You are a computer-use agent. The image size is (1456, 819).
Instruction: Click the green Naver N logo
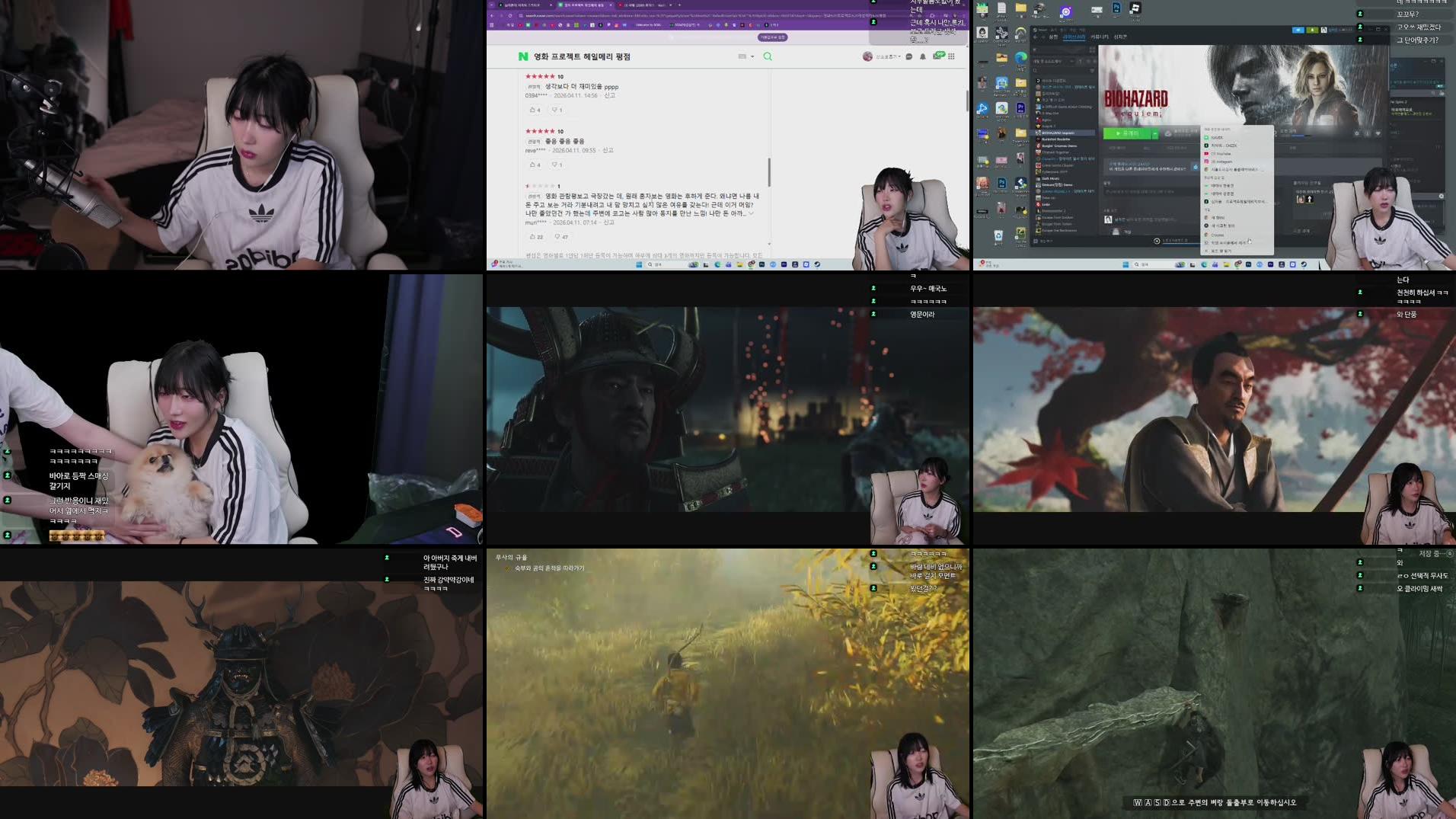coord(523,56)
